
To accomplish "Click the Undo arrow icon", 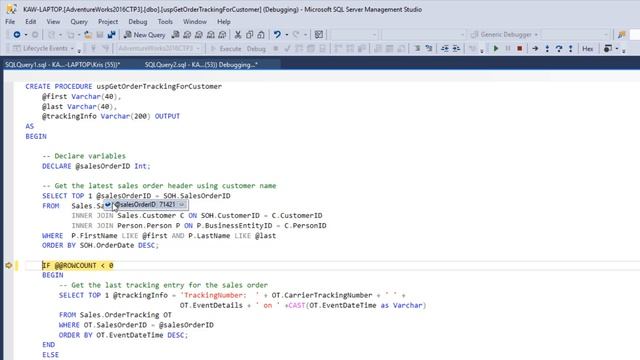I will pyautogui.click(x=277, y=35).
